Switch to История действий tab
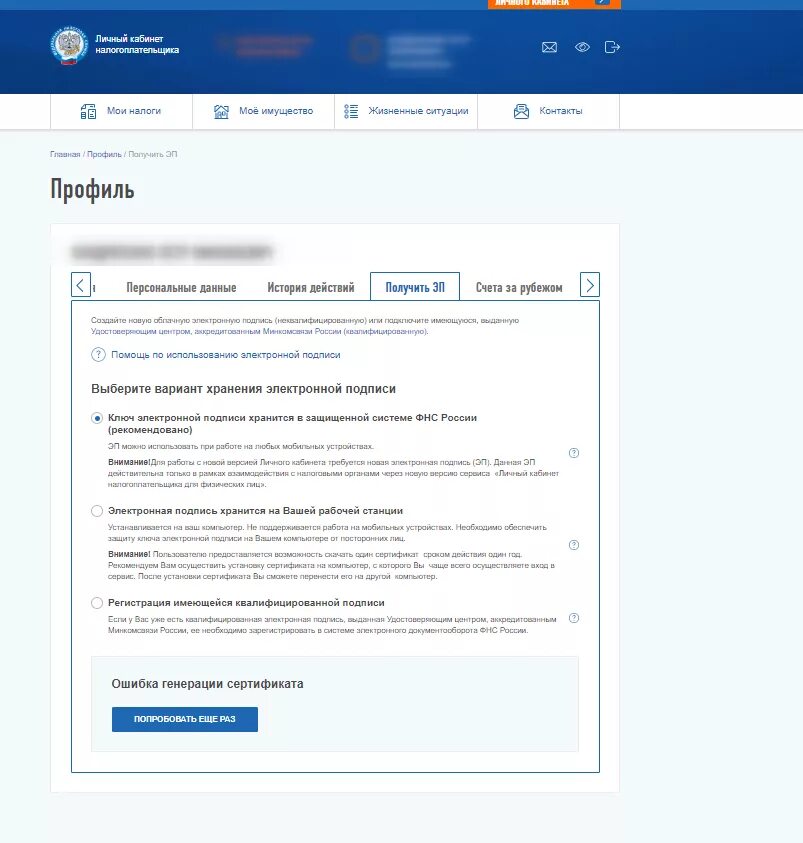The image size is (803, 843). pos(311,288)
